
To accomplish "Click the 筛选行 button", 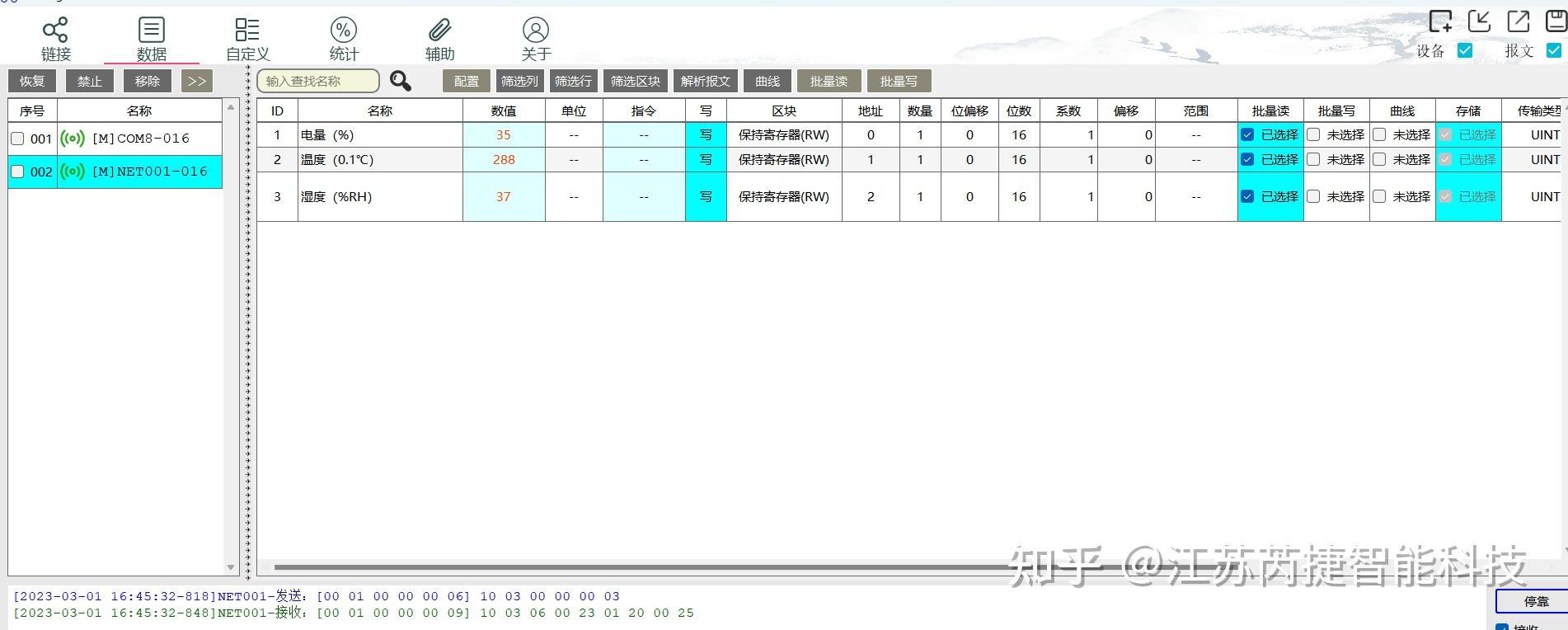I will coord(573,81).
